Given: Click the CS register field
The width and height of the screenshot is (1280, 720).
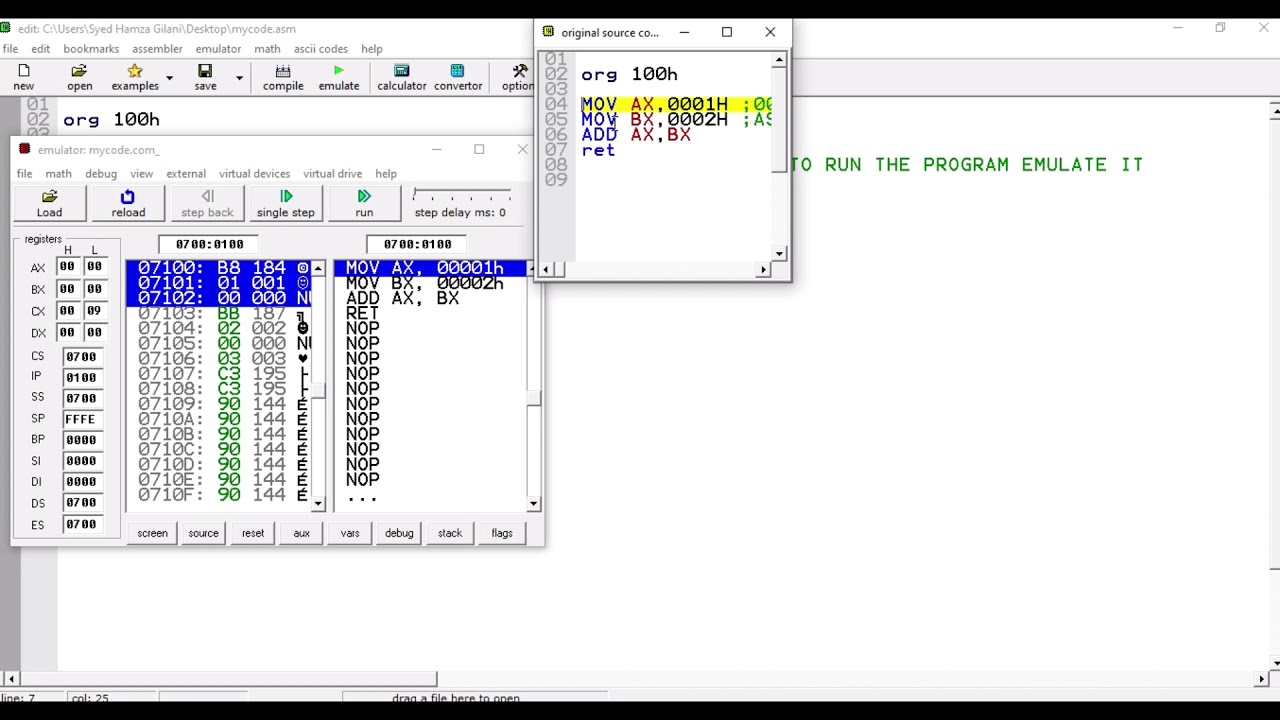Looking at the screenshot, I should pos(81,357).
